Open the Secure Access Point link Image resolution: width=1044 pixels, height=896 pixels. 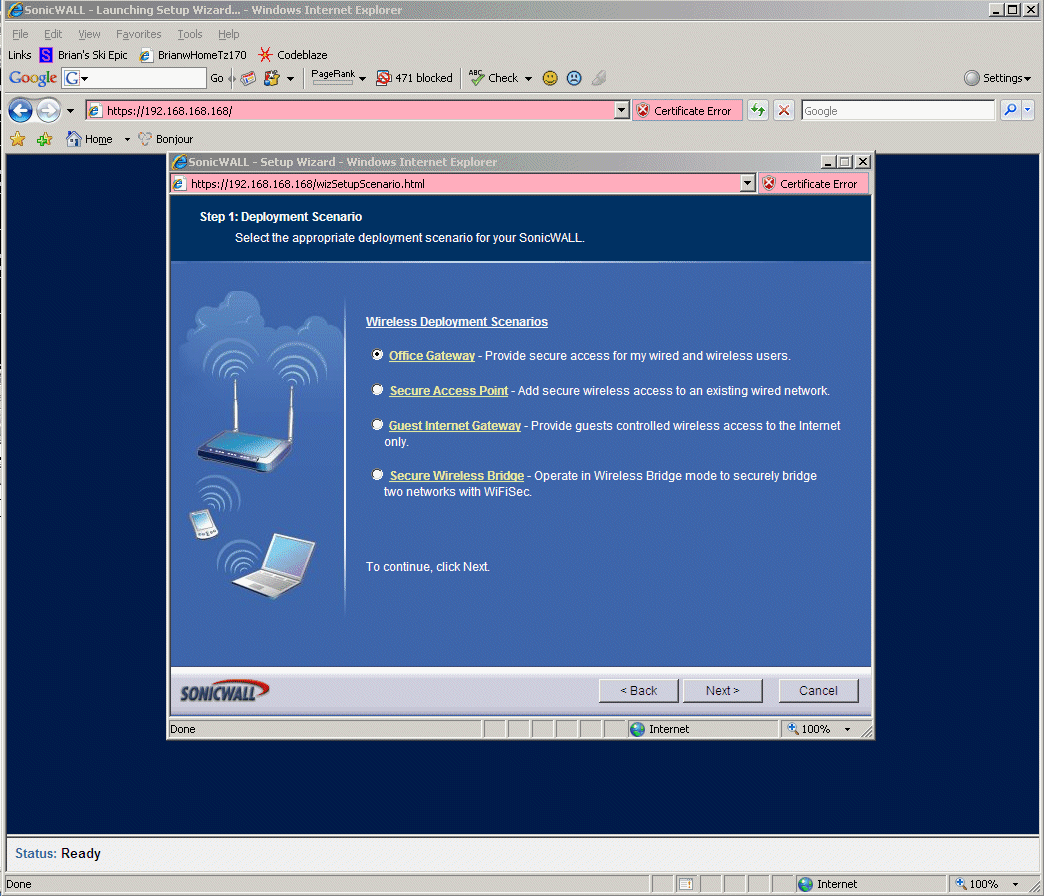pos(449,391)
